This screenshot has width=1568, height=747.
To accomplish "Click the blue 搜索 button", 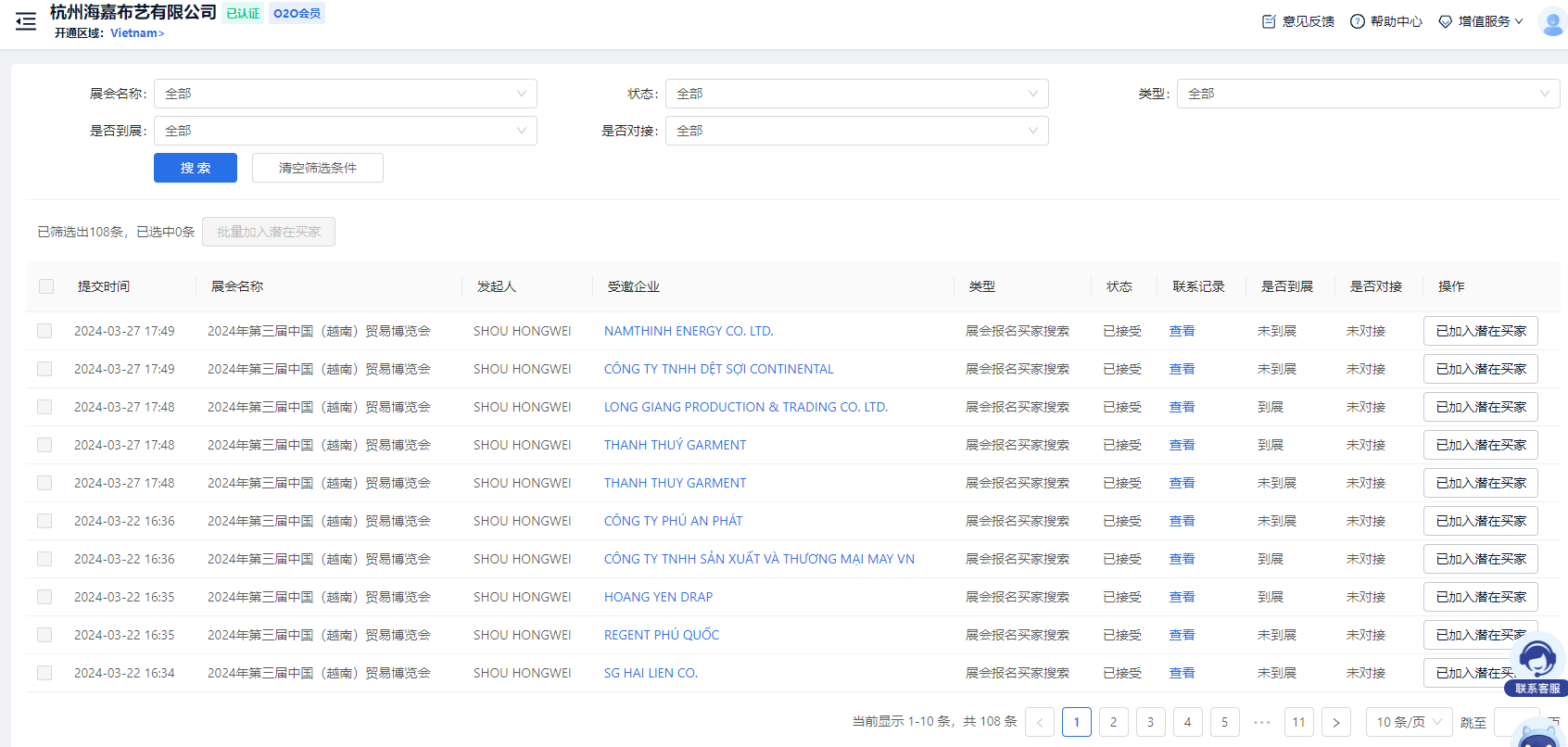I will (x=196, y=168).
